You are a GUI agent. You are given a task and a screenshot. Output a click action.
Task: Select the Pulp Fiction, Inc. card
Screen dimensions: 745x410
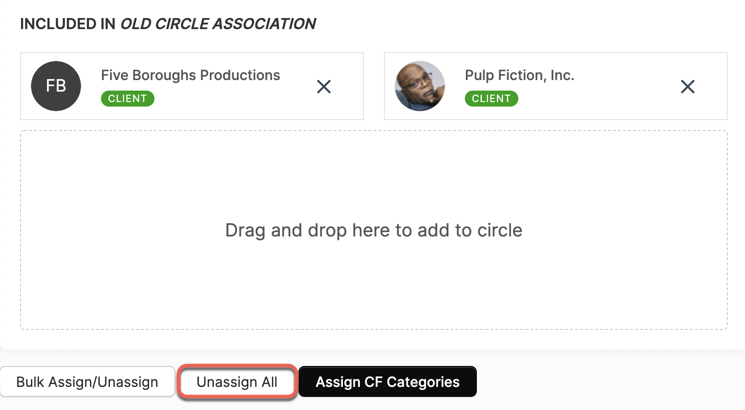(556, 86)
